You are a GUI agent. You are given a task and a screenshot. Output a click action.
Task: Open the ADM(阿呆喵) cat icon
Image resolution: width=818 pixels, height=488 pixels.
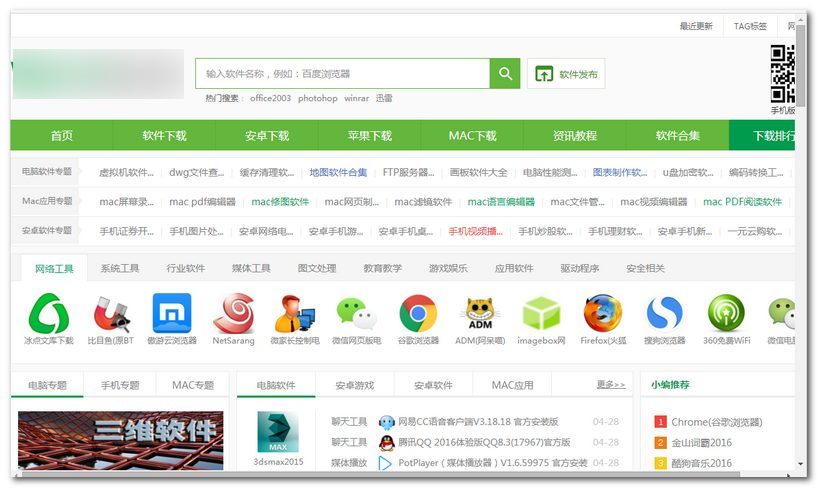coord(480,314)
